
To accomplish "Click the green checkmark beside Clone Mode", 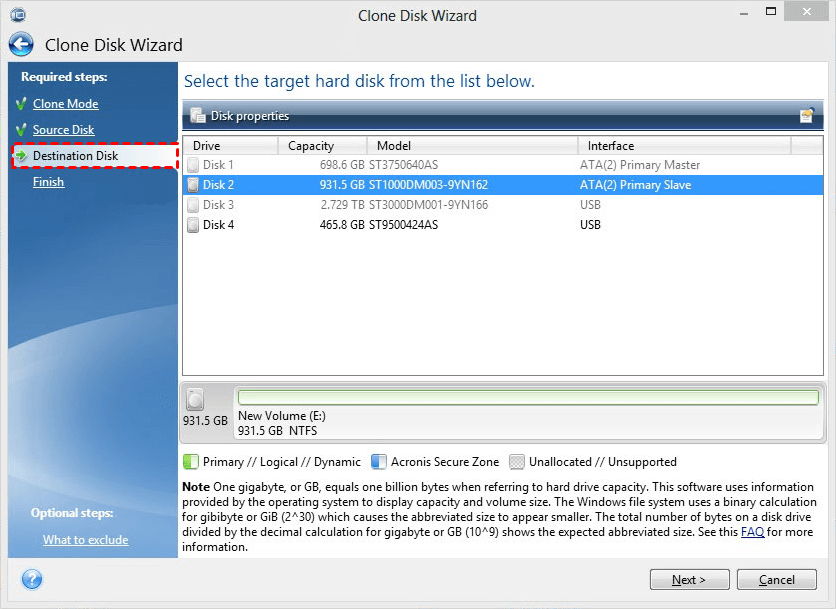I will pos(21,103).
